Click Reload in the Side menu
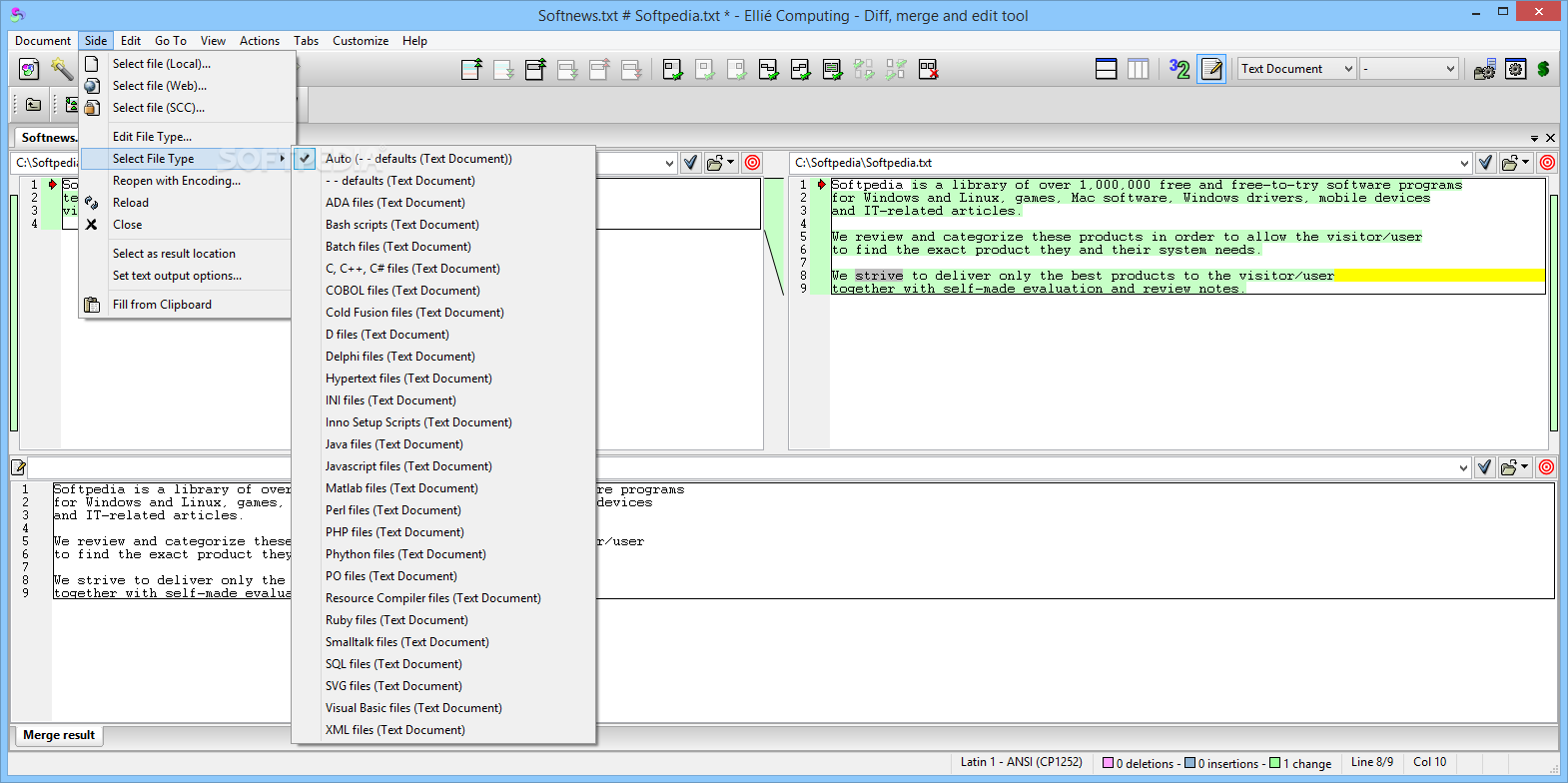The width and height of the screenshot is (1568, 783). 188,203
